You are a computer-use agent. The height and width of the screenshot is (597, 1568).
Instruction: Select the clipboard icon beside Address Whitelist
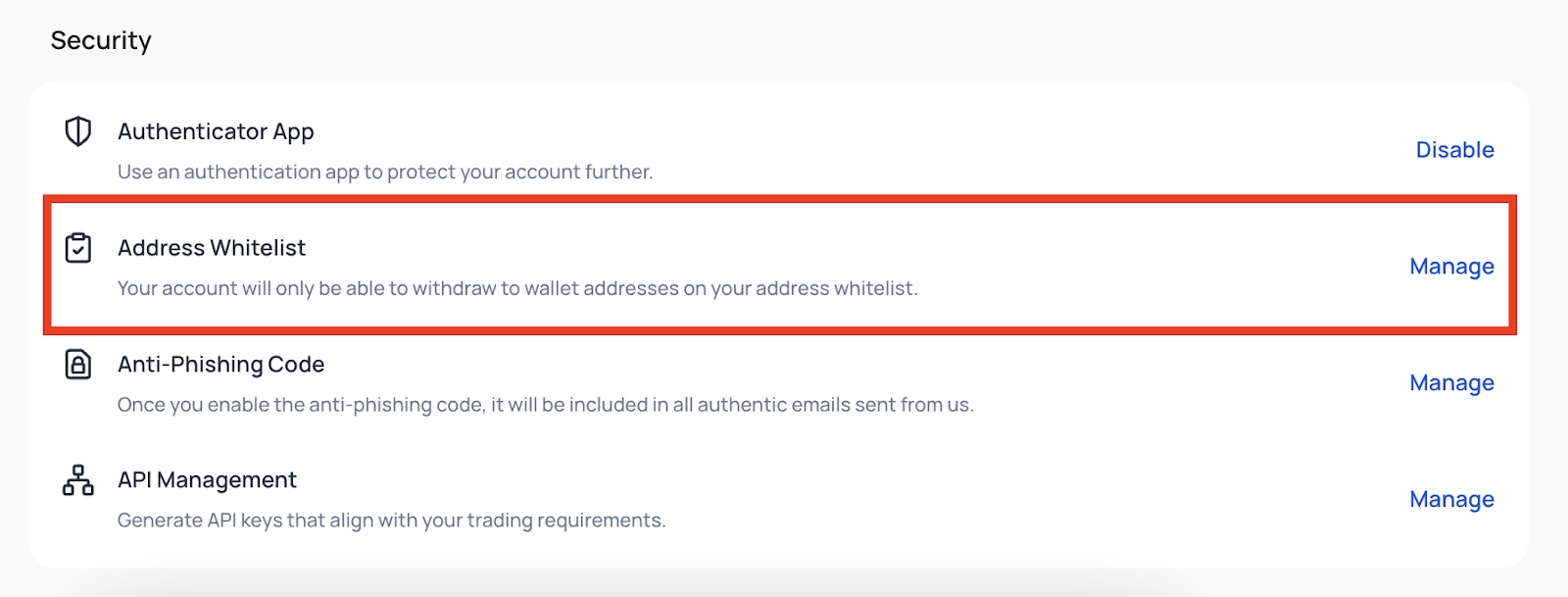pyautogui.click(x=77, y=248)
